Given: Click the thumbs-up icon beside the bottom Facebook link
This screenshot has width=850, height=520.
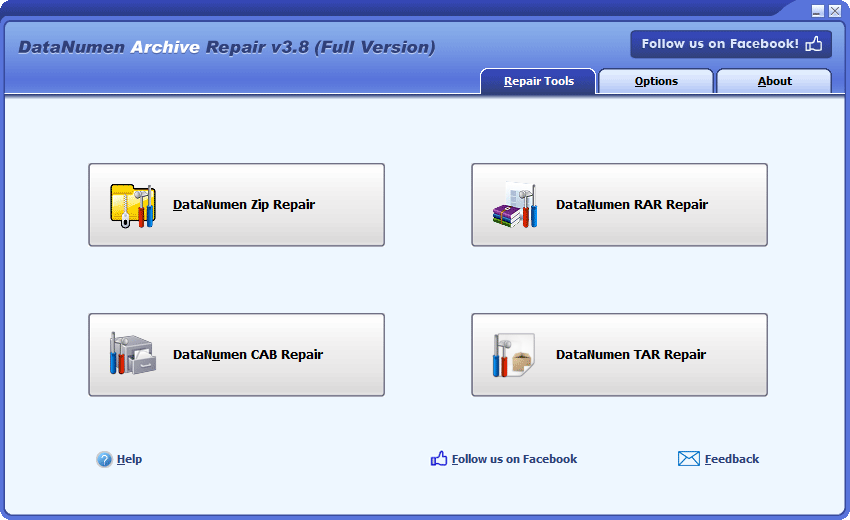Looking at the screenshot, I should point(439,459).
